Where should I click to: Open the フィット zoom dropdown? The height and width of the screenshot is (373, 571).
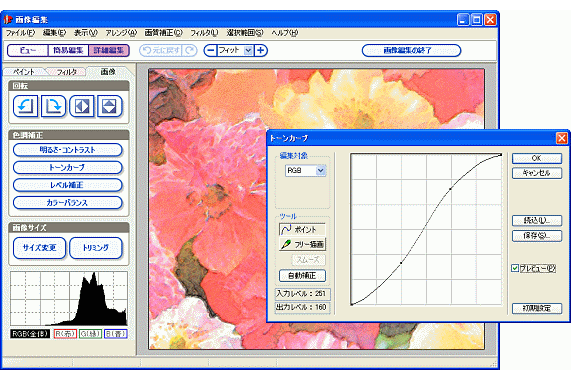coord(248,50)
